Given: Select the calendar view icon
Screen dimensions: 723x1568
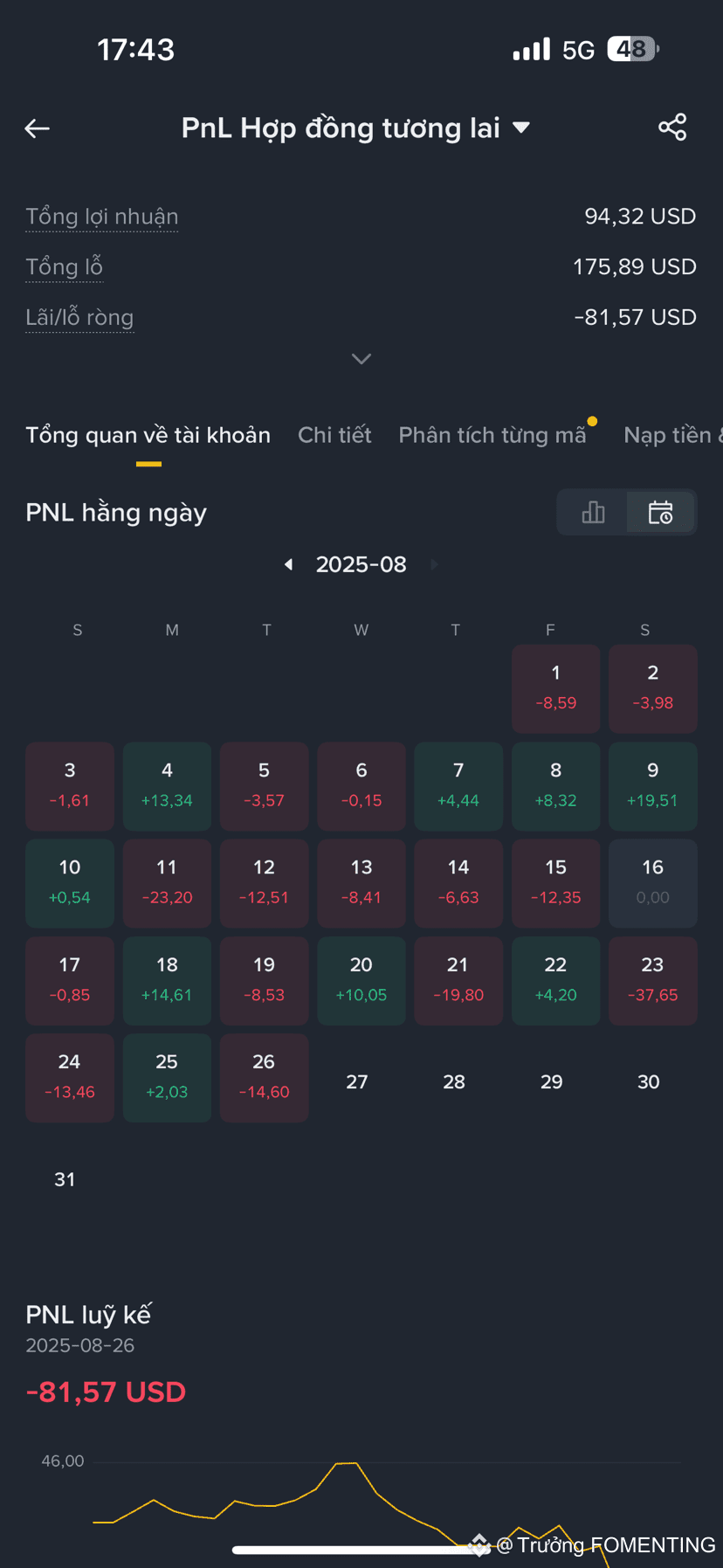Looking at the screenshot, I should tap(661, 512).
